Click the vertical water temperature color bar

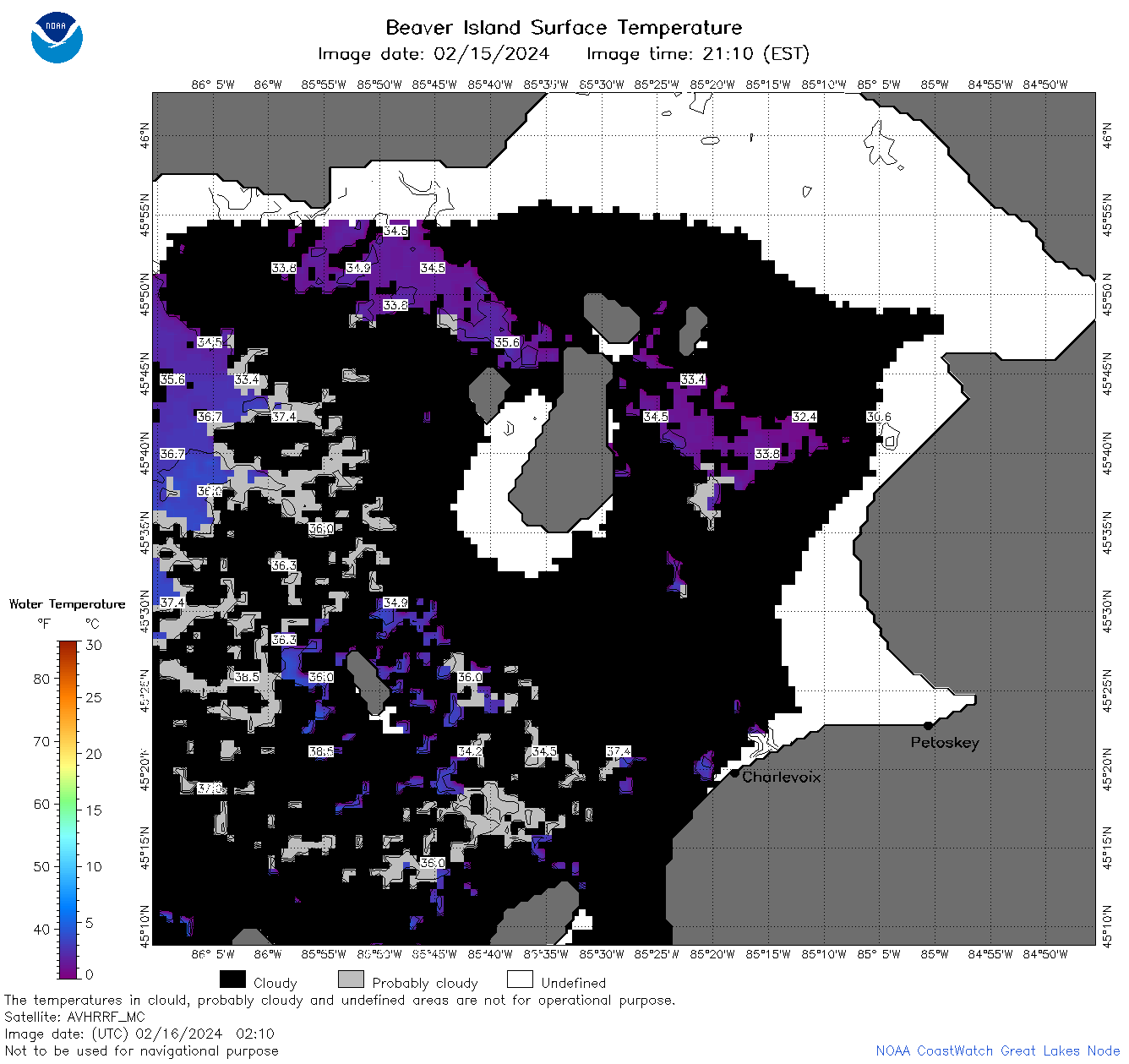68,808
